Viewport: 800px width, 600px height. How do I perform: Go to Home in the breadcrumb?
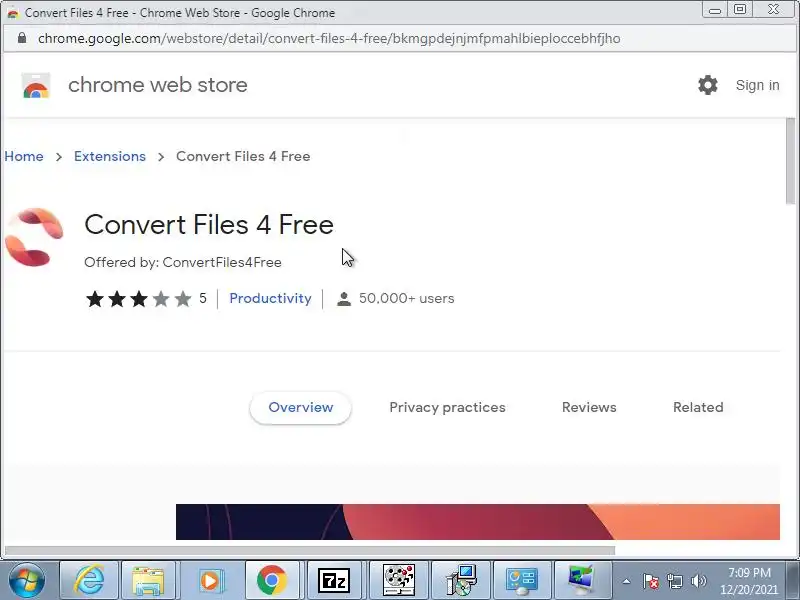pos(23,156)
